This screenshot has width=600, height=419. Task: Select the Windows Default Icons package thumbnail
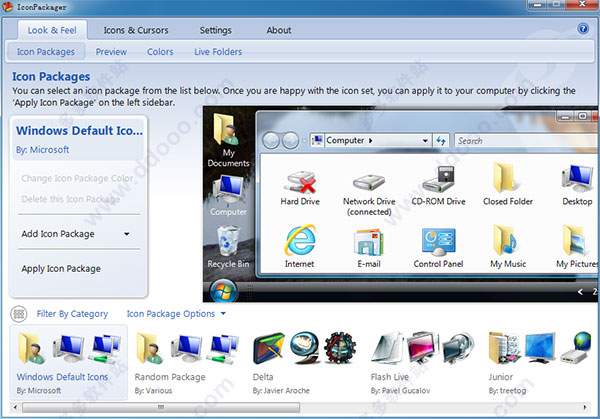point(68,362)
